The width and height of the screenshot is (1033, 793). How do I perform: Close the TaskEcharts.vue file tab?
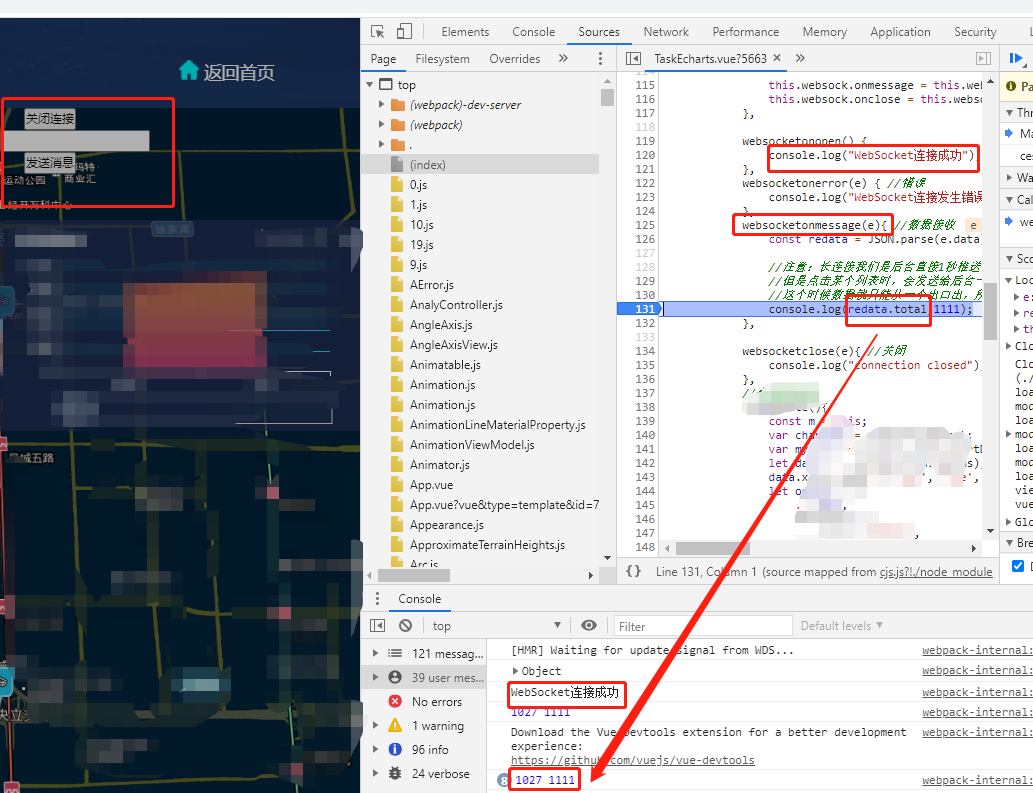[777, 58]
